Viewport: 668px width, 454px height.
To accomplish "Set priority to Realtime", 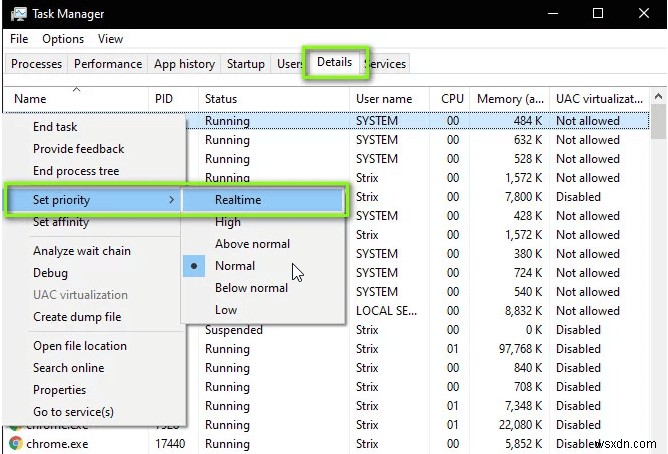I will (263, 200).
